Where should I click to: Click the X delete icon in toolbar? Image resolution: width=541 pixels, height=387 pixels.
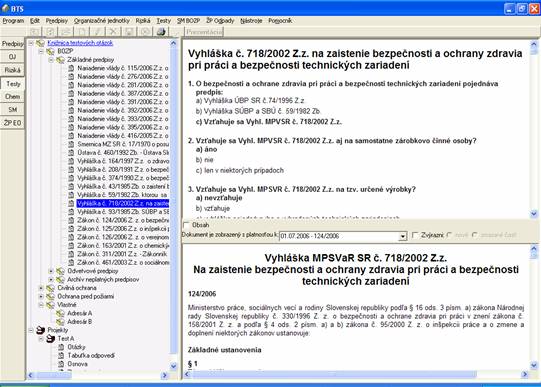[113, 32]
